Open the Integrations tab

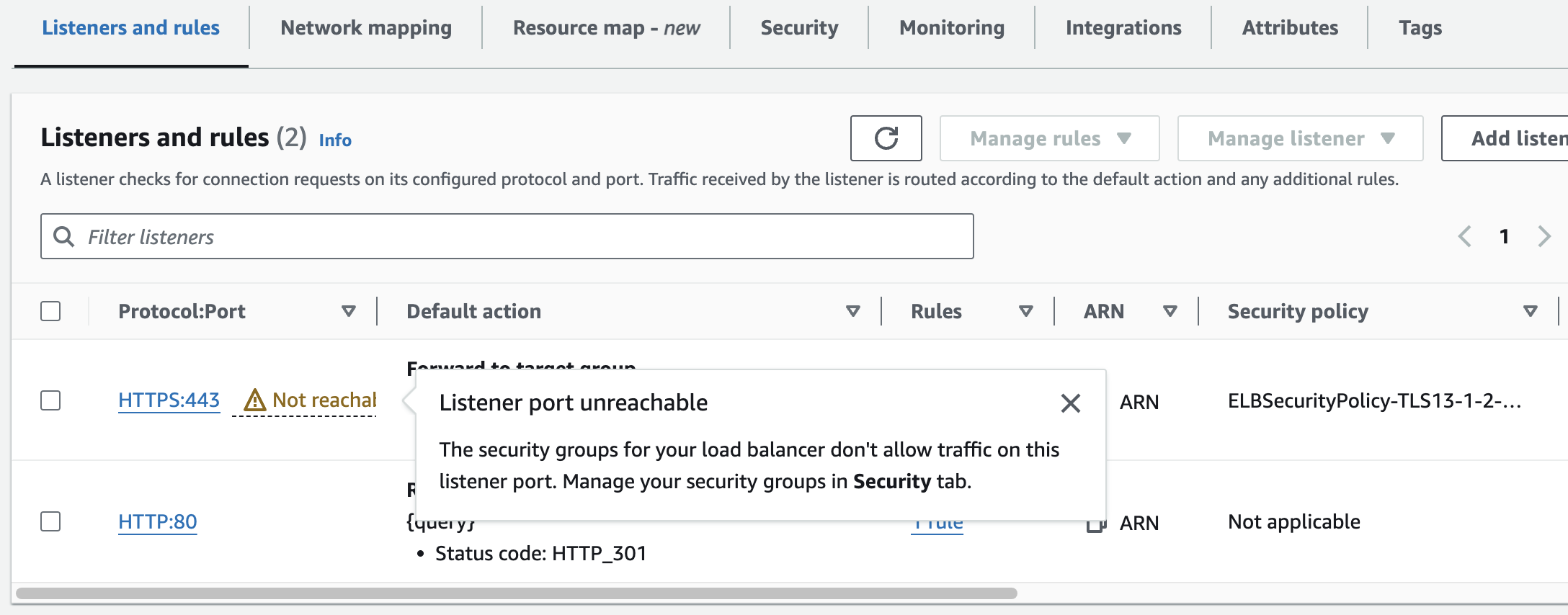(x=1123, y=28)
